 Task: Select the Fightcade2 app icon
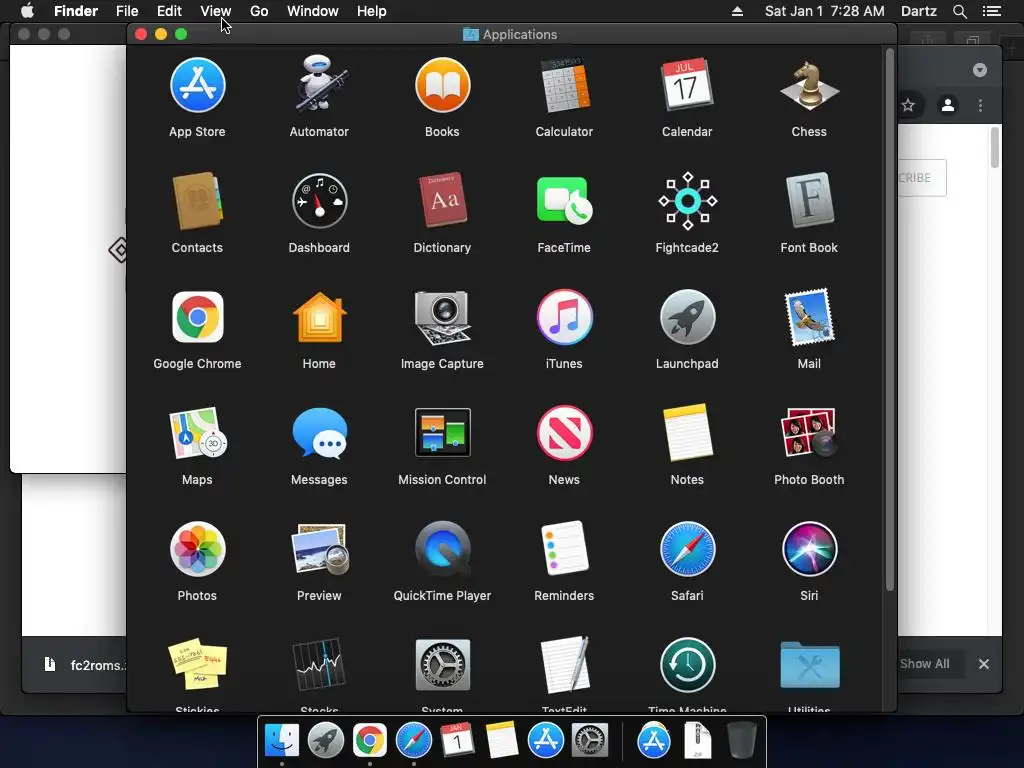[x=687, y=201]
